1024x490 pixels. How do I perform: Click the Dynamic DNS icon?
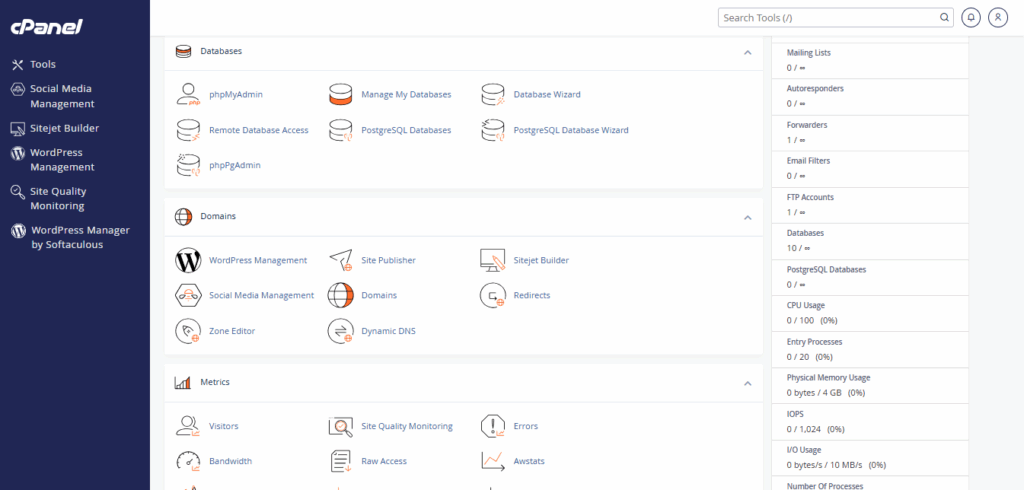point(341,331)
